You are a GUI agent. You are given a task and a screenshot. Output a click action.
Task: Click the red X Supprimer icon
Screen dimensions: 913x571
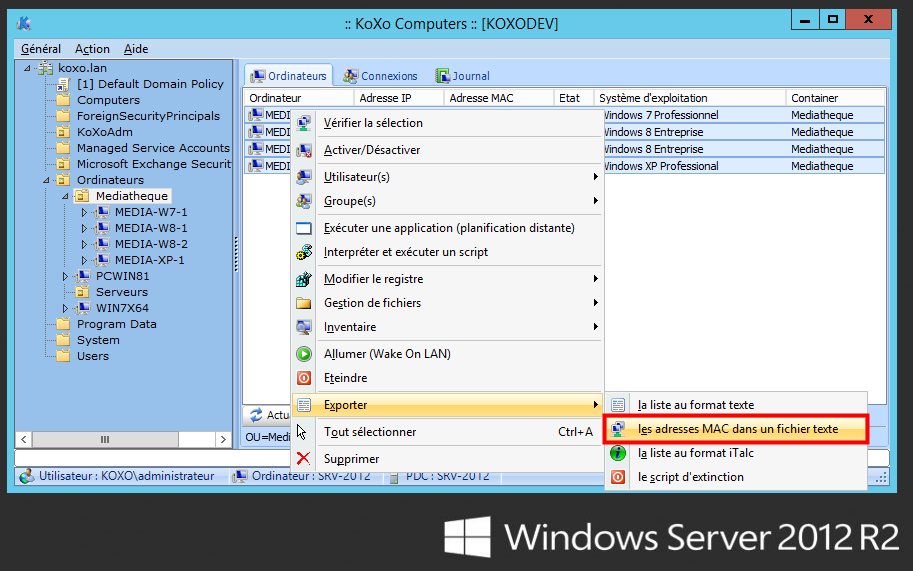pyautogui.click(x=303, y=459)
